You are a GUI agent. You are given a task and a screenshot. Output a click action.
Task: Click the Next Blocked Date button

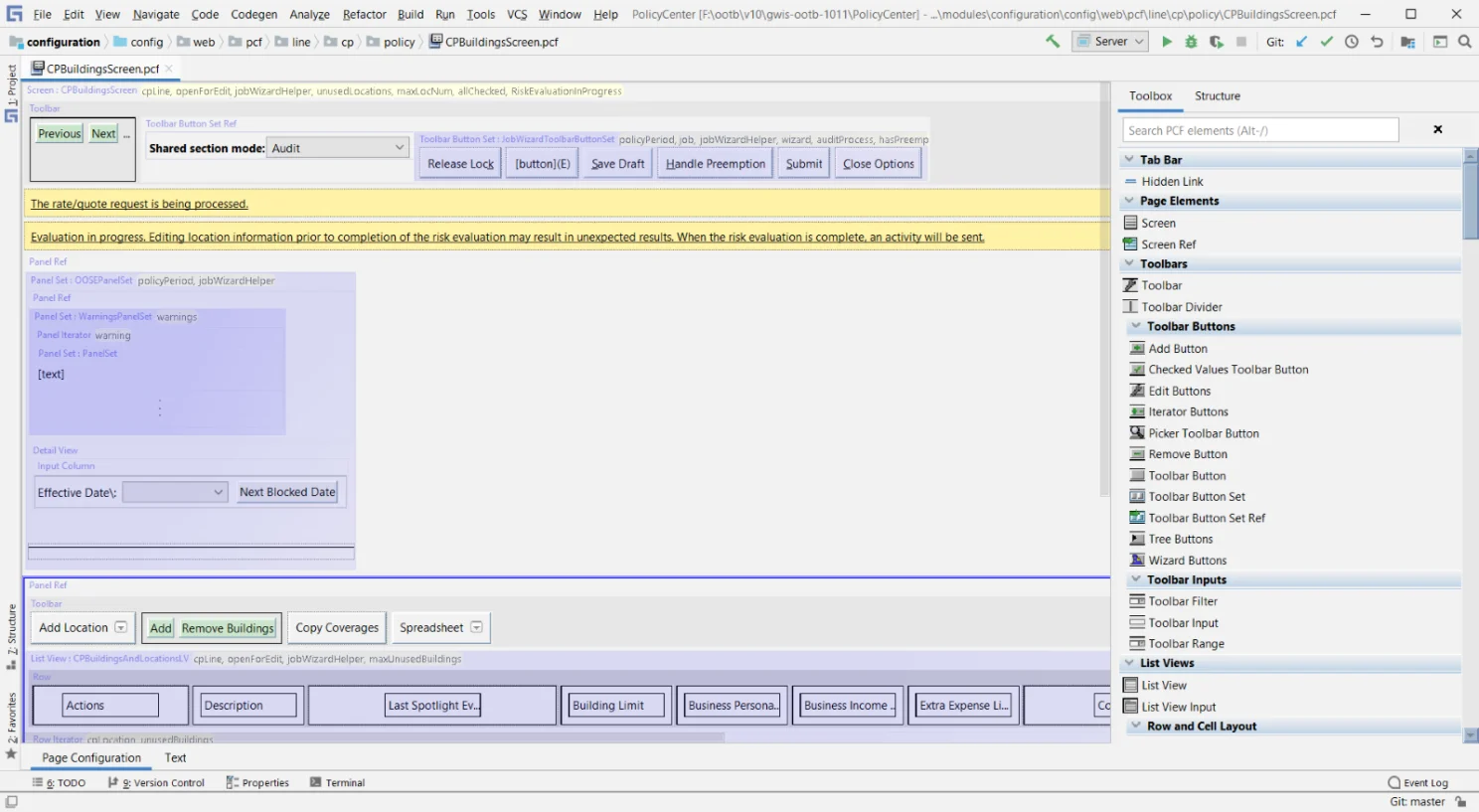[287, 492]
